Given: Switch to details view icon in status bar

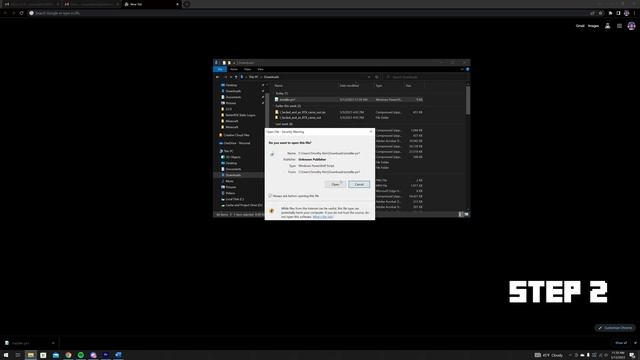Looking at the screenshot, I should point(461,214).
